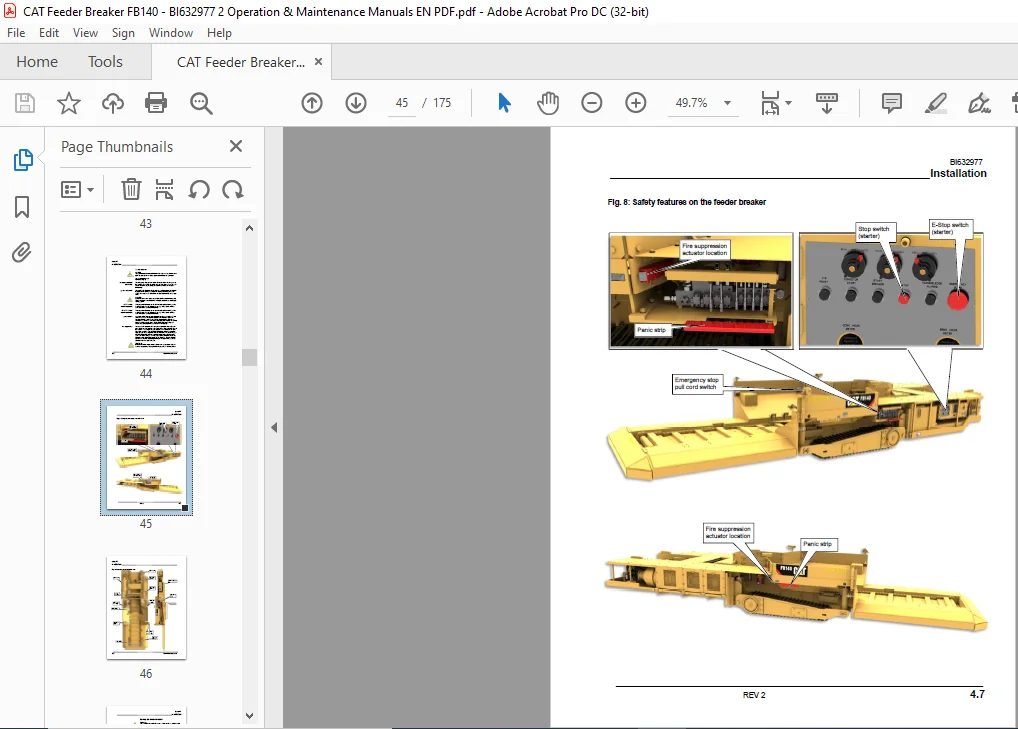Image resolution: width=1018 pixels, height=729 pixels.
Task: Delete selected page thumbnail
Action: point(131,190)
